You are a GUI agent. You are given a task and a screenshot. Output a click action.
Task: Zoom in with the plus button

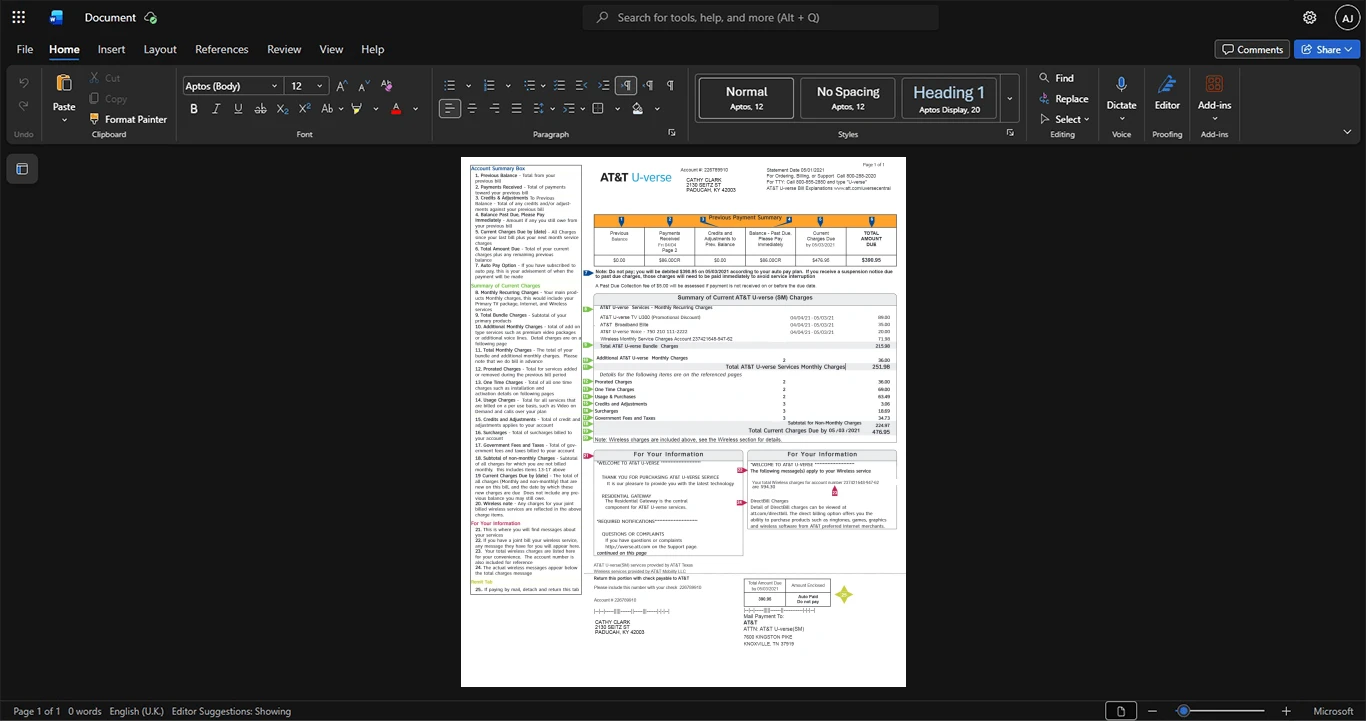pyautogui.click(x=1287, y=711)
